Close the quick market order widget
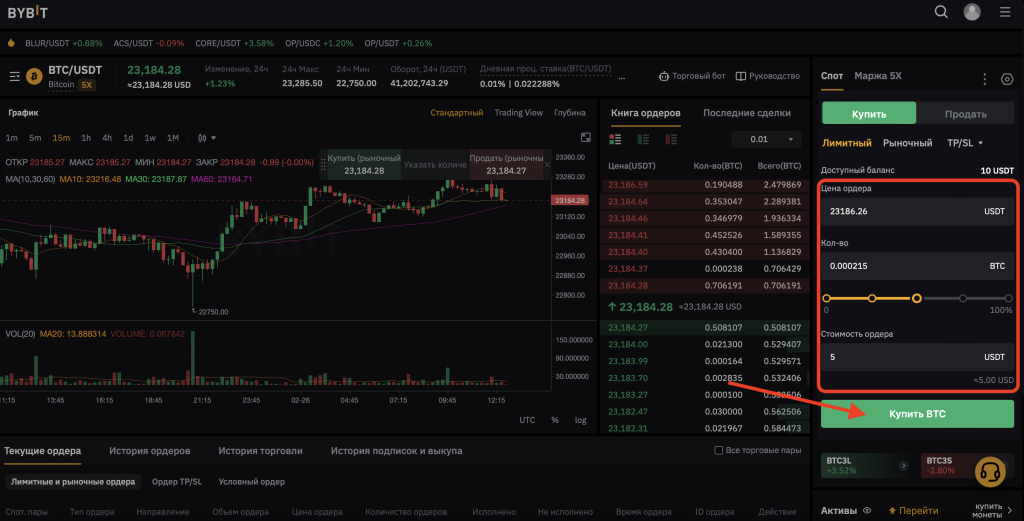 tap(547, 165)
